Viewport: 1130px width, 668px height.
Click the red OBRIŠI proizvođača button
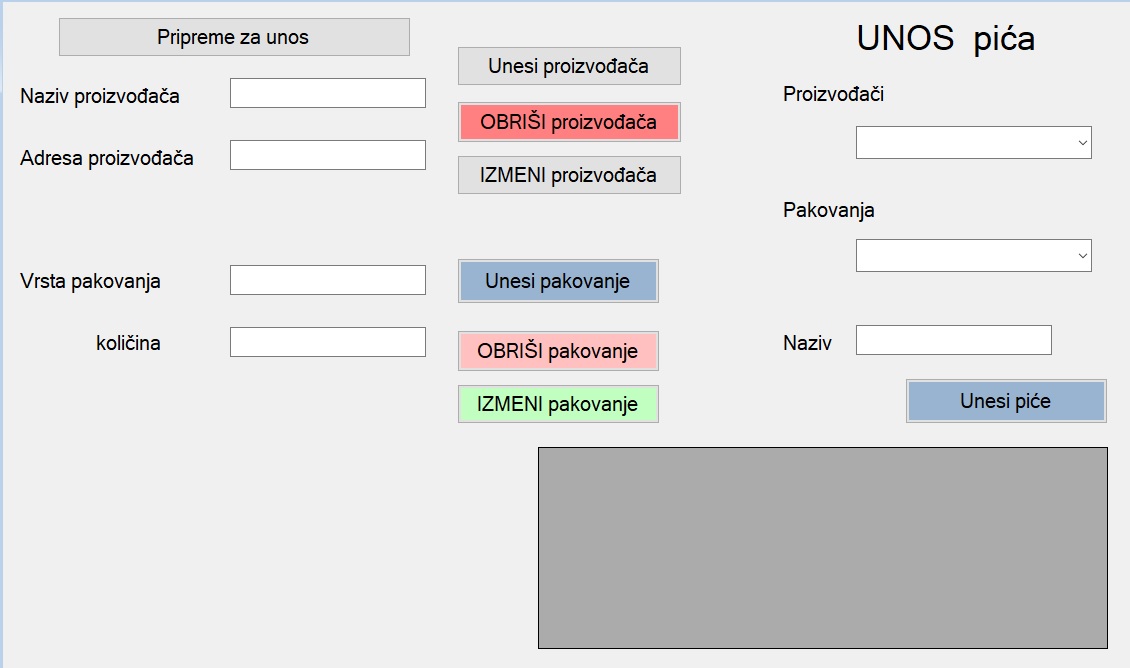click(x=568, y=122)
